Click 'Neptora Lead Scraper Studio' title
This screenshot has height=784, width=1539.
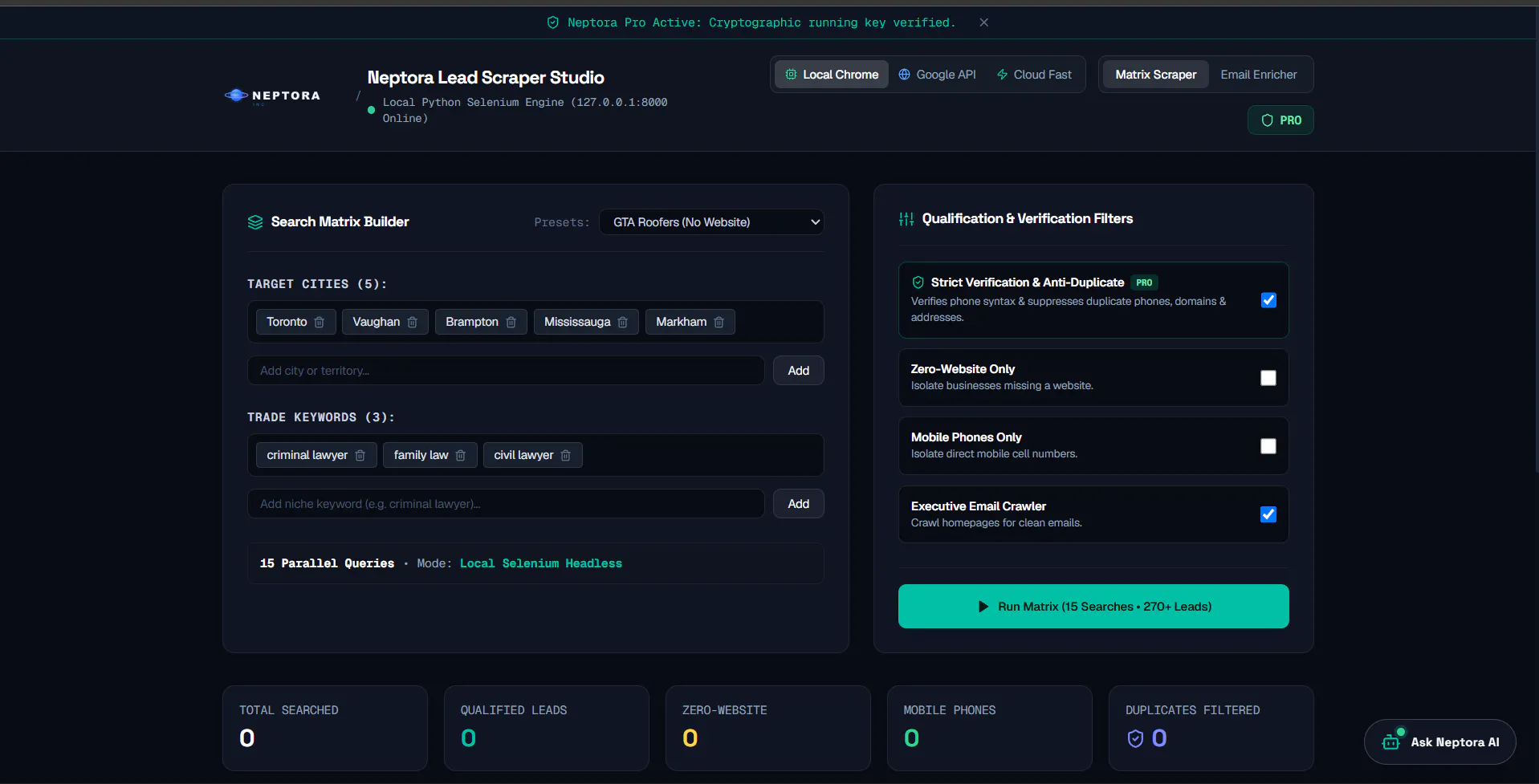pos(486,78)
